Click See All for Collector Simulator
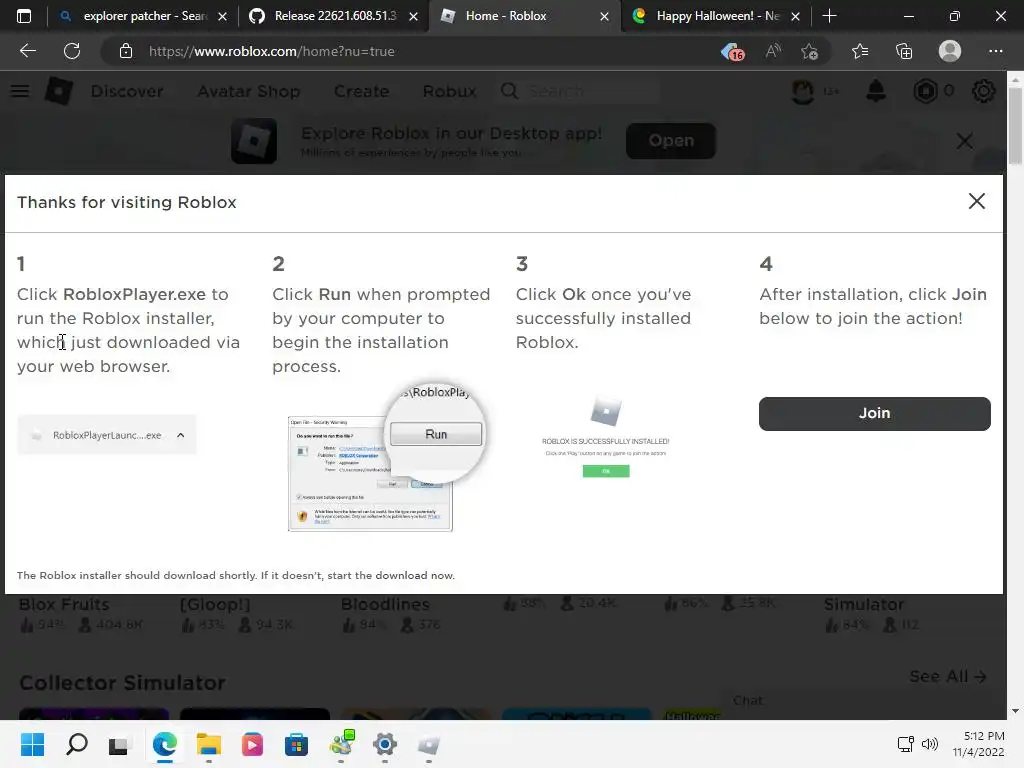 948,677
